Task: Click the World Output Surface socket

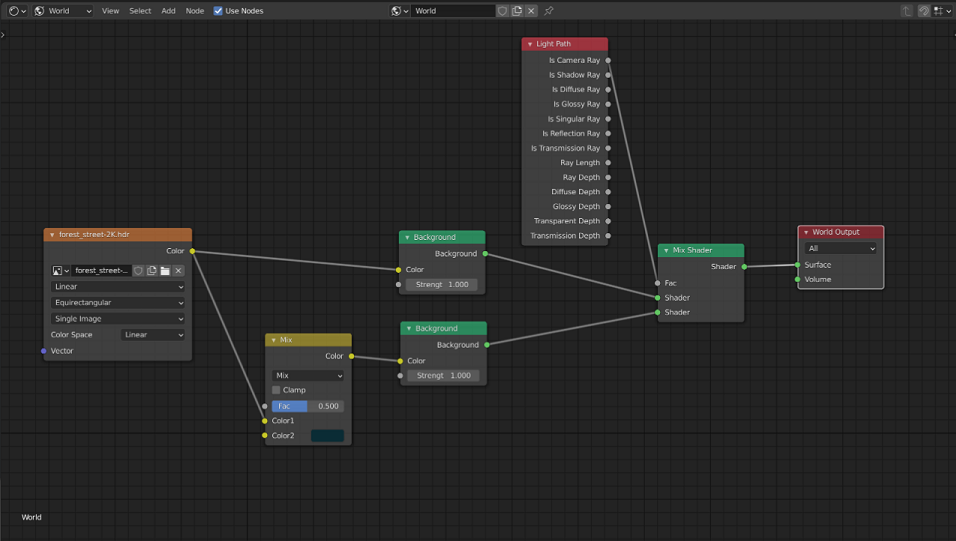Action: point(797,265)
